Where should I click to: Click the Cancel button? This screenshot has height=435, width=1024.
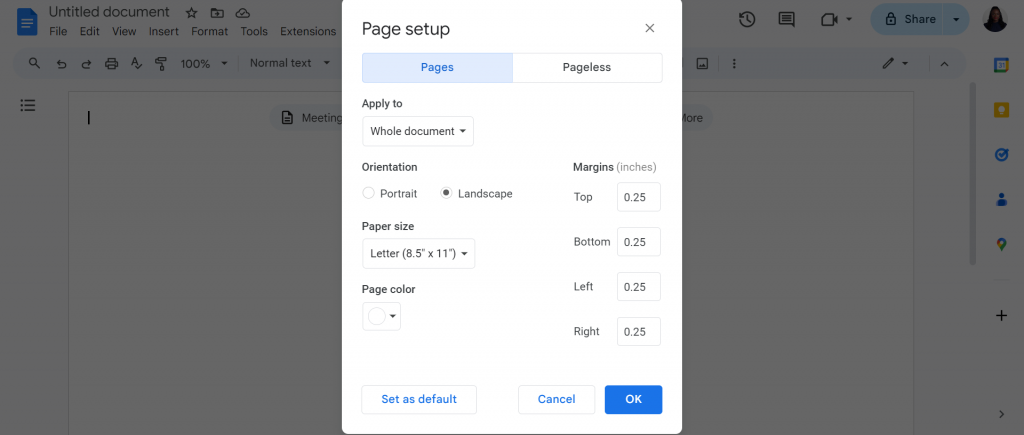556,400
